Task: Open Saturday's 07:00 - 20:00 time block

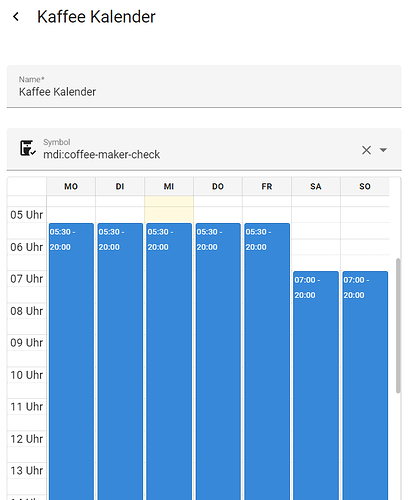Action: (x=316, y=385)
